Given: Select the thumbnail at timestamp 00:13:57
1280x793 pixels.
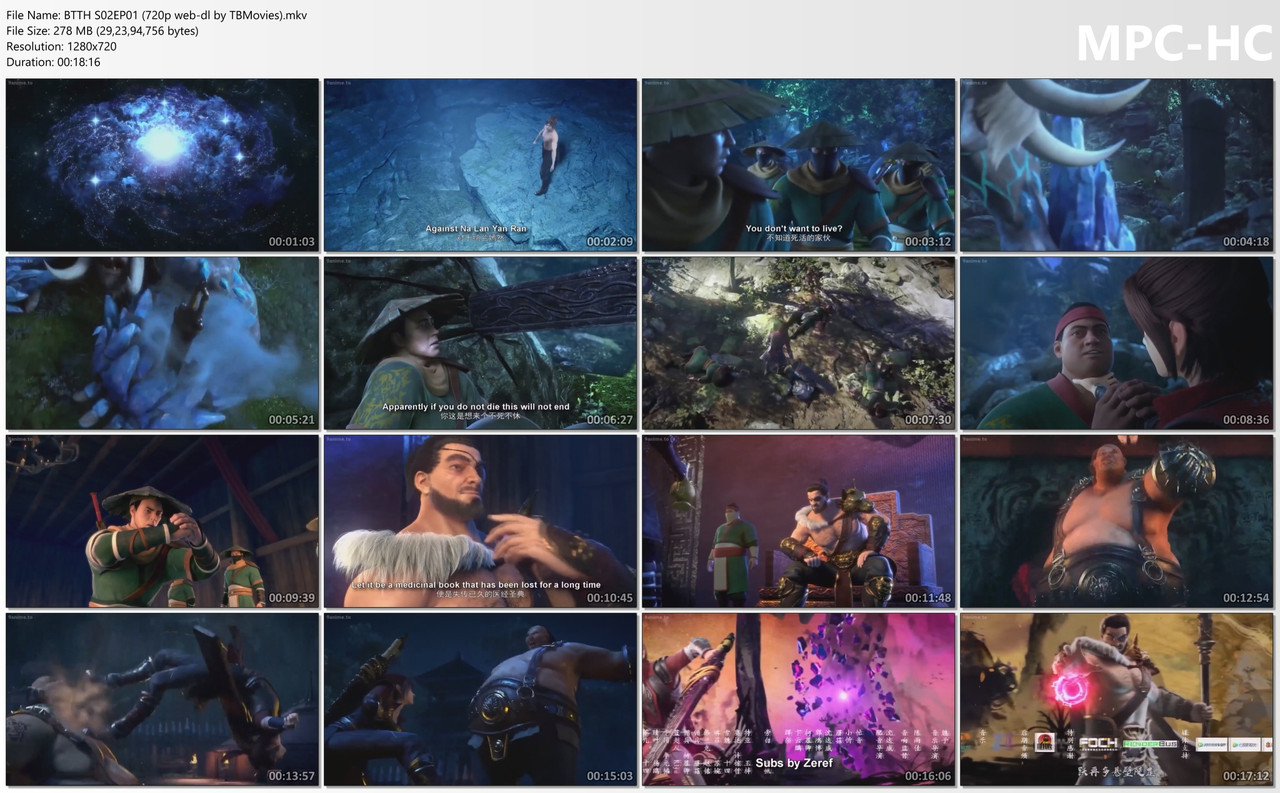Looking at the screenshot, I should [x=162, y=699].
